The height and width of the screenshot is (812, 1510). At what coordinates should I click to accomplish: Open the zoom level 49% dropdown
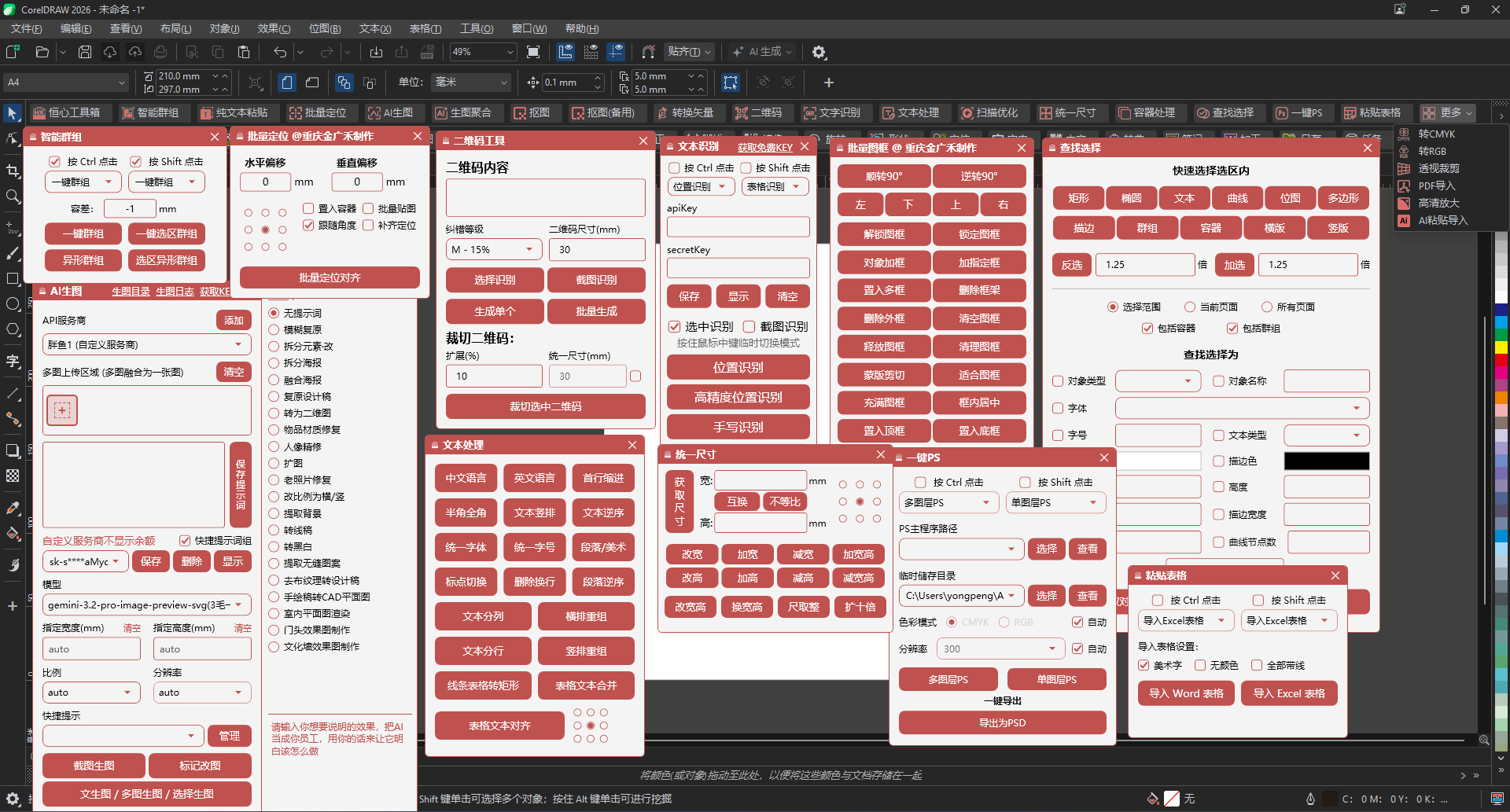click(x=510, y=52)
